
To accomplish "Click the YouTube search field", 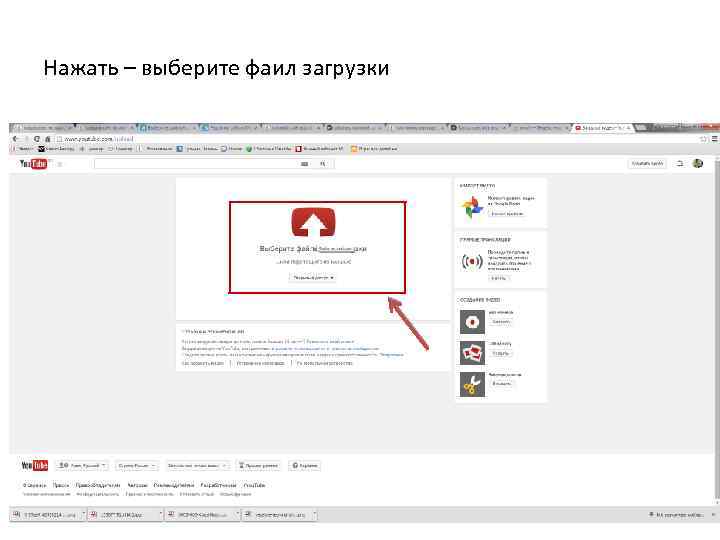I will pyautogui.click(x=197, y=163).
